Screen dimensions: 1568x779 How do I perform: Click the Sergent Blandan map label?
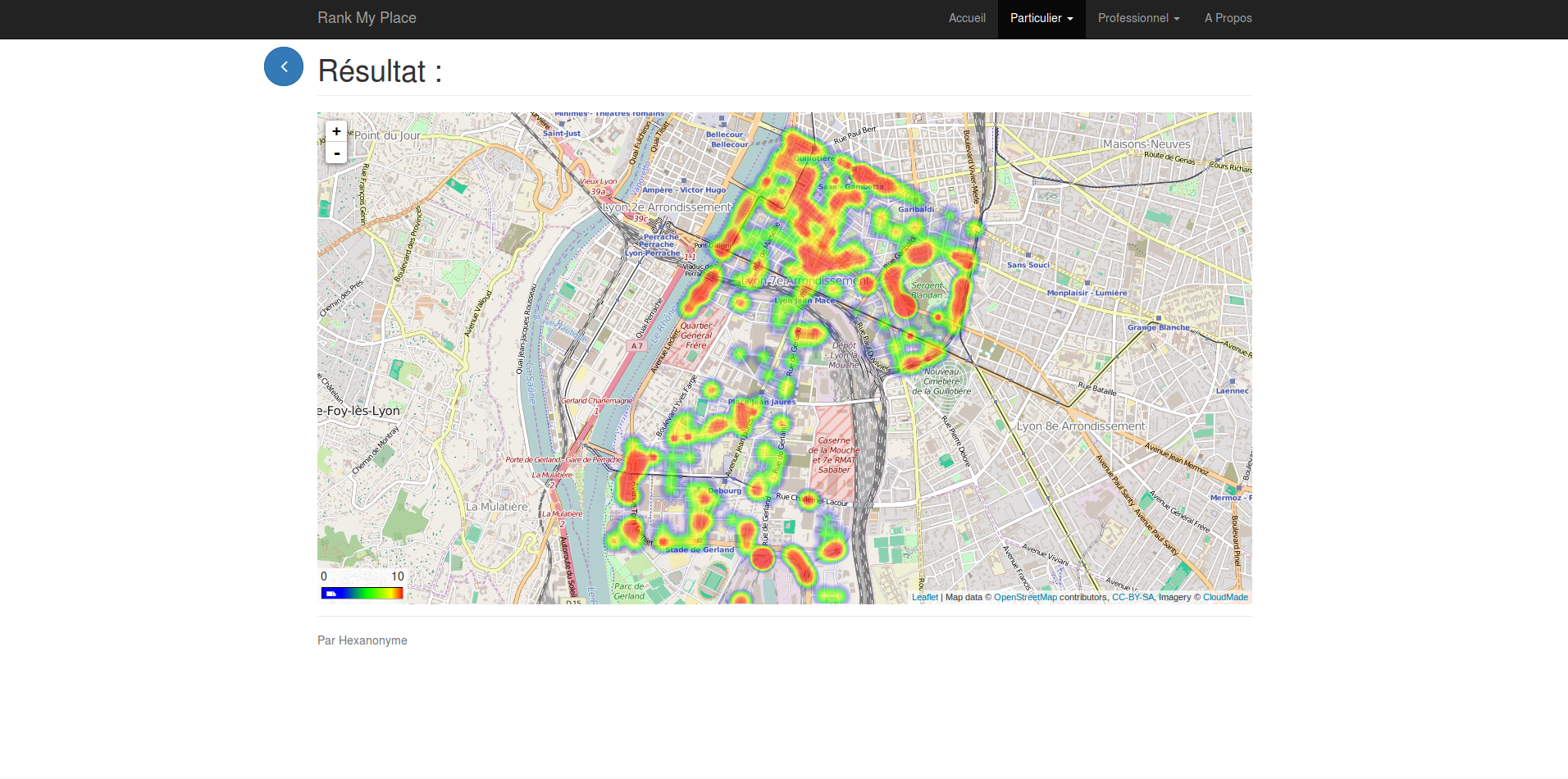click(928, 290)
